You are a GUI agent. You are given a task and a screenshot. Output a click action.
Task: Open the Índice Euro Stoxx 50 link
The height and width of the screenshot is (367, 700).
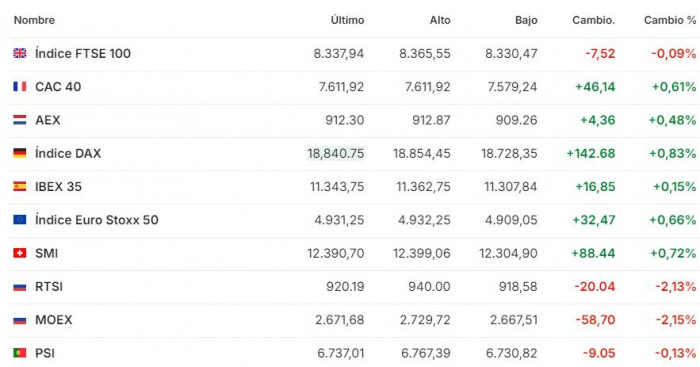coord(97,220)
